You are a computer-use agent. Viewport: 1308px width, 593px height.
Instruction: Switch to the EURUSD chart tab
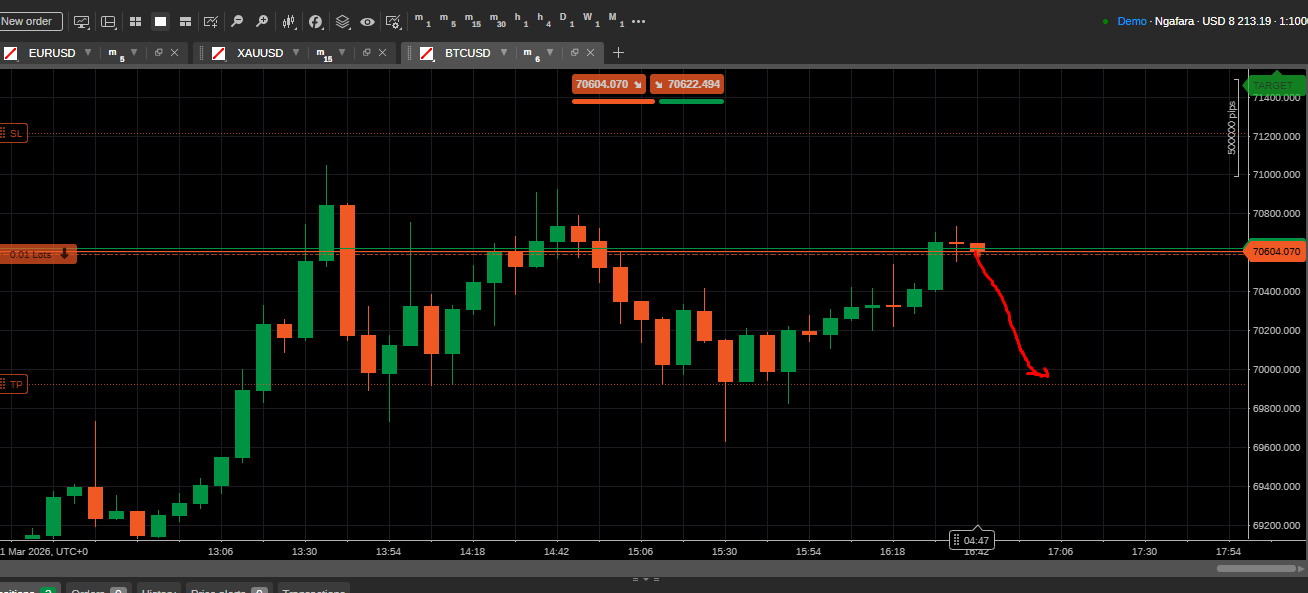point(50,53)
